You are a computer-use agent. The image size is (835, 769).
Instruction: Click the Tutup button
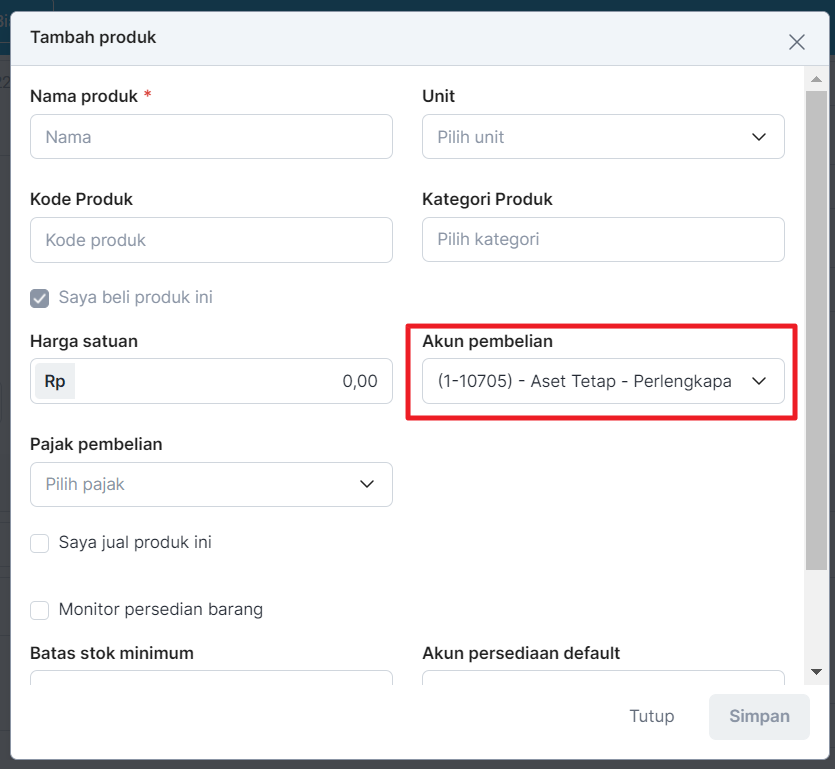coord(651,716)
